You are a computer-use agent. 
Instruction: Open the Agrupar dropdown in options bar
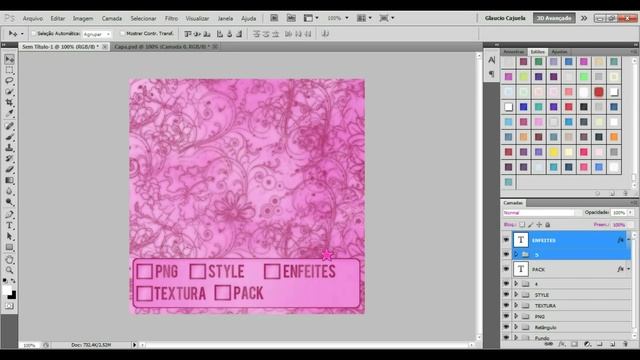tap(97, 34)
